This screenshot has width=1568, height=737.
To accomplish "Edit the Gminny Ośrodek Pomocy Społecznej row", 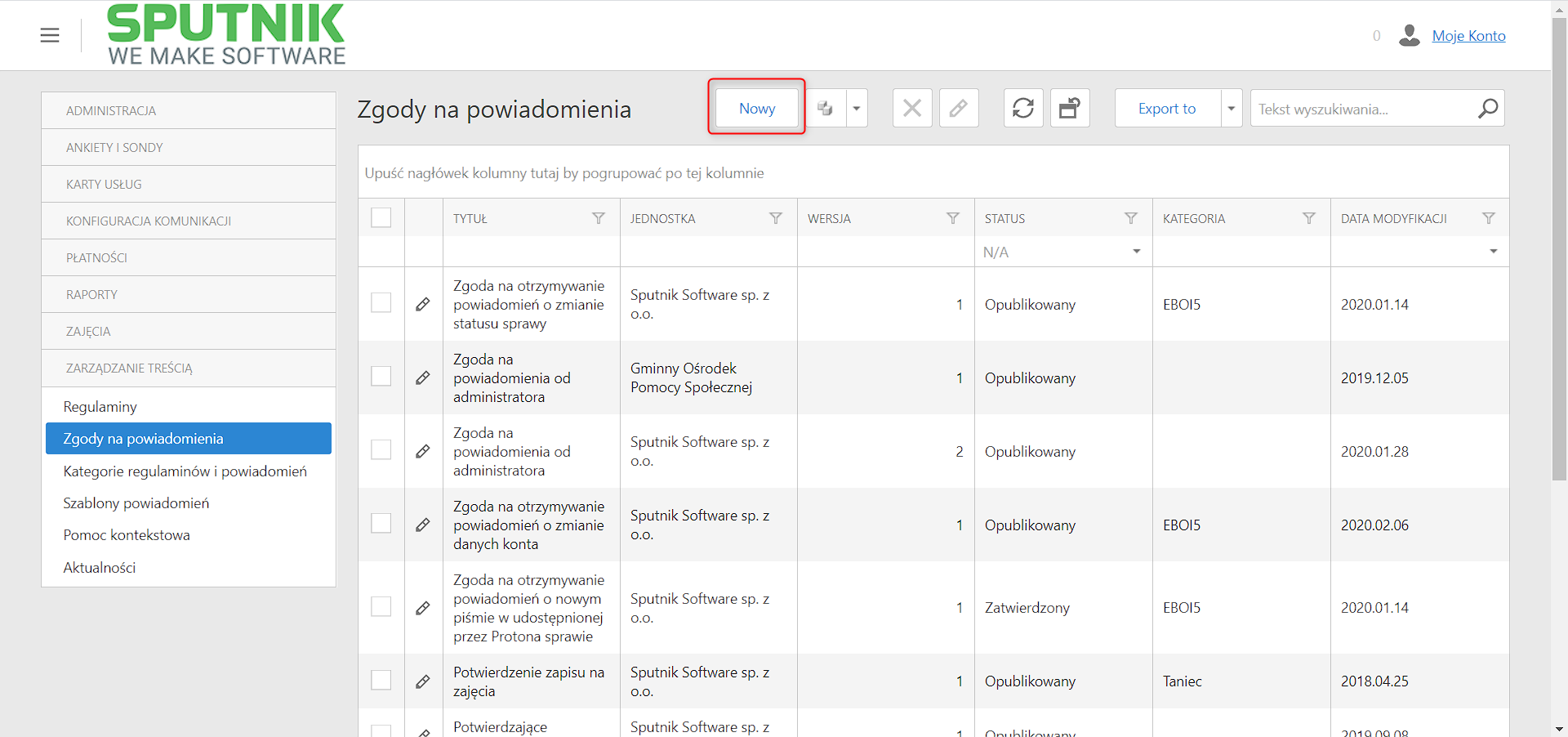I will coord(423,377).
